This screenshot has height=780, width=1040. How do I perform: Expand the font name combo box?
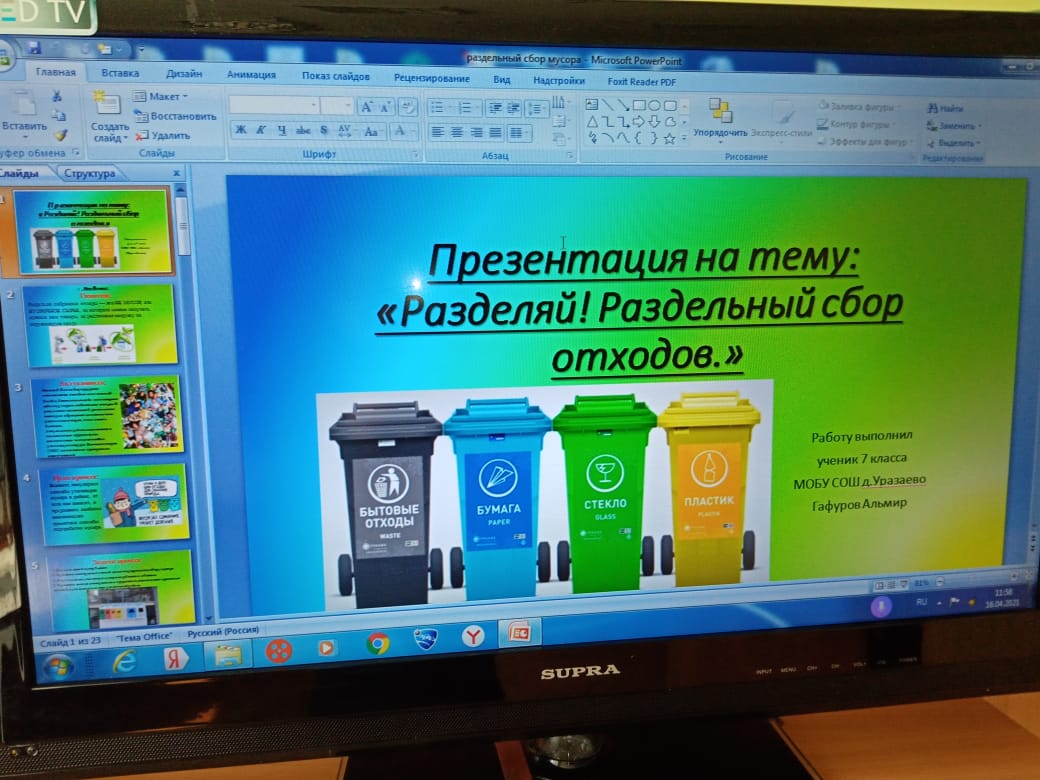(x=313, y=106)
